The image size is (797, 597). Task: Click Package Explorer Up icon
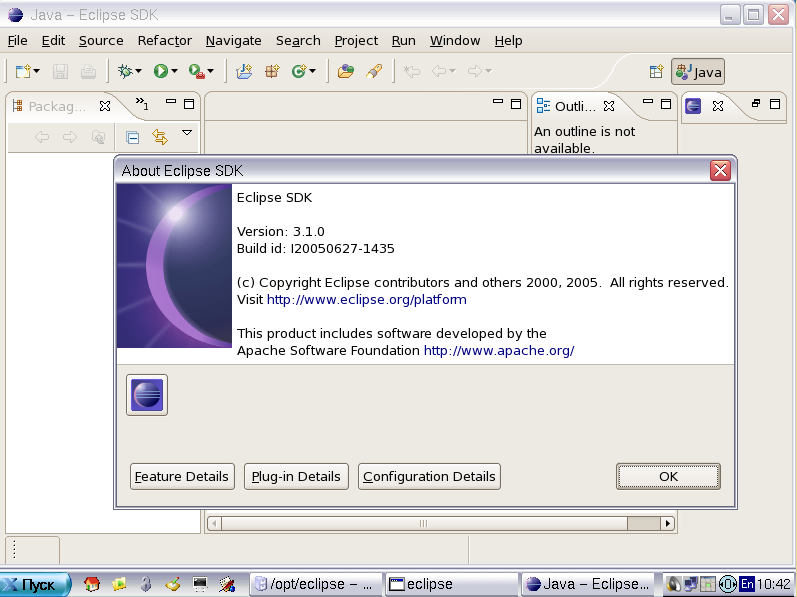click(98, 137)
